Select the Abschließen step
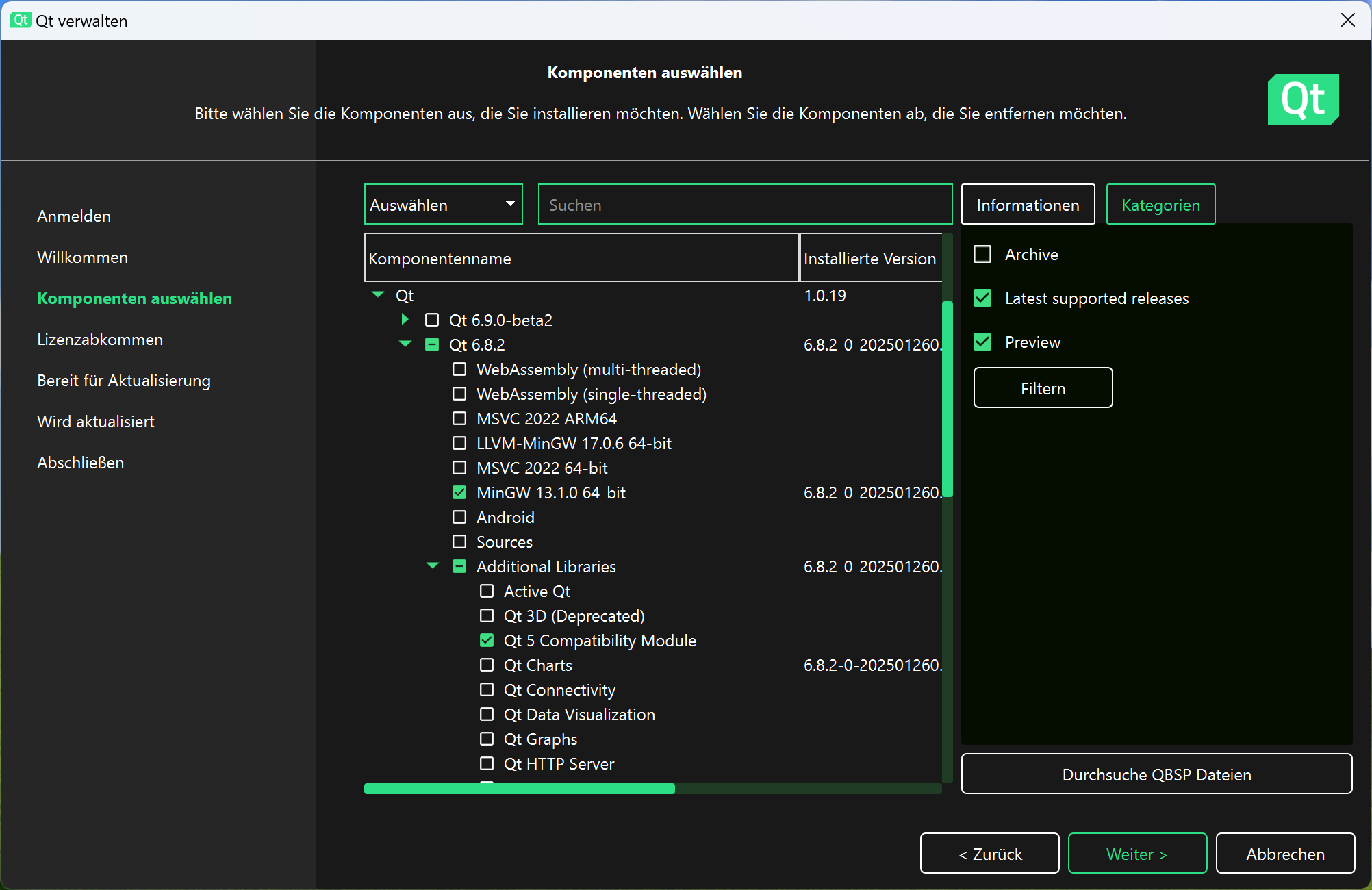Image resolution: width=1372 pixels, height=890 pixels. click(x=81, y=463)
